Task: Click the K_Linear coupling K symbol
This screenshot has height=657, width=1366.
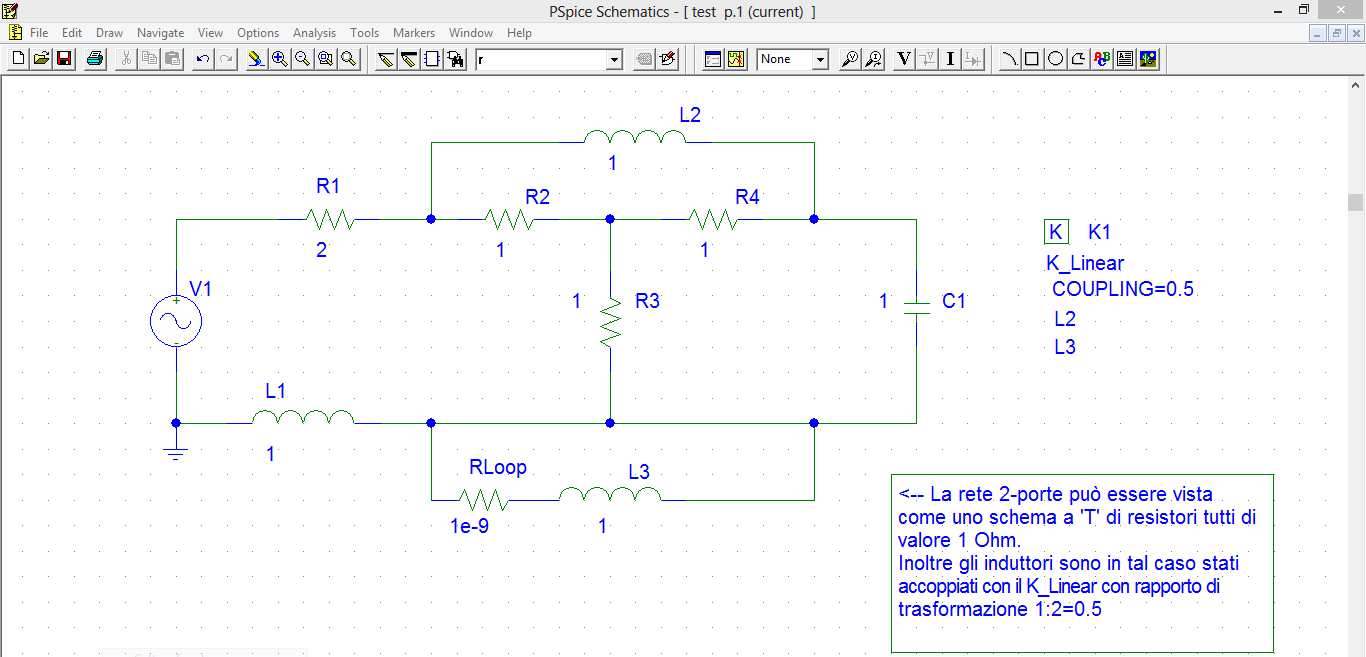Action: (x=1055, y=232)
